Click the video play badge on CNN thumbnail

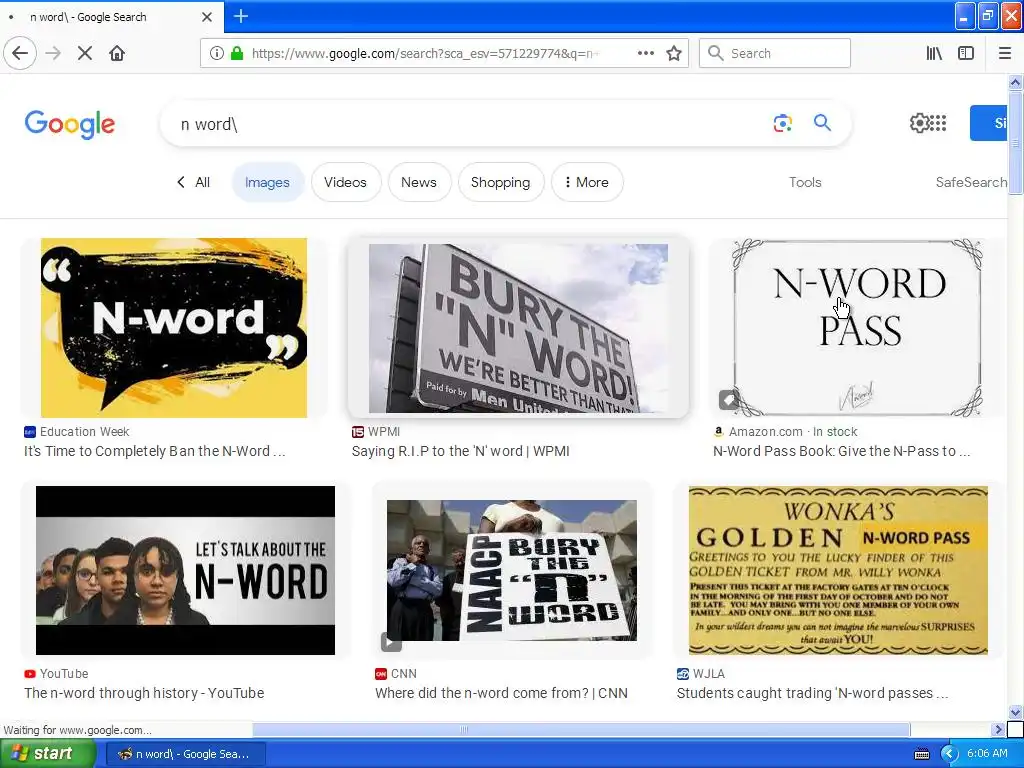click(x=391, y=642)
